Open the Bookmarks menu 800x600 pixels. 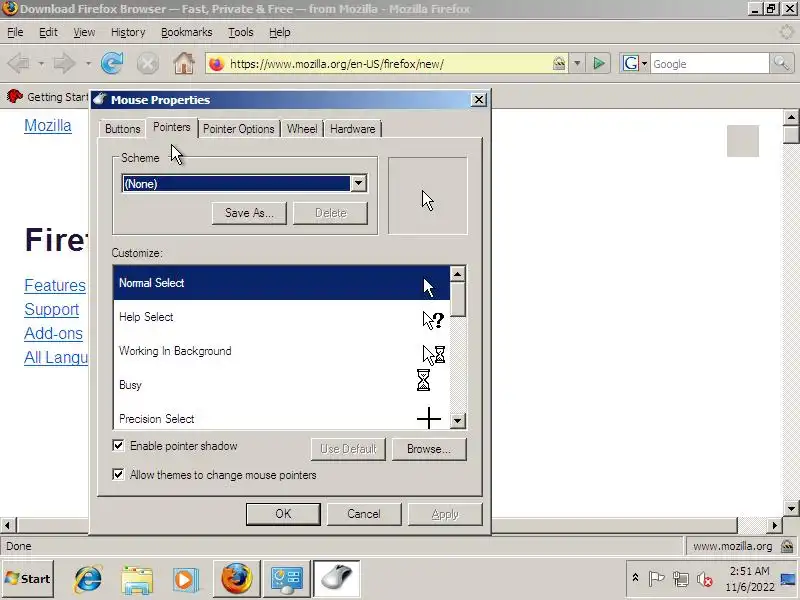coord(187,32)
